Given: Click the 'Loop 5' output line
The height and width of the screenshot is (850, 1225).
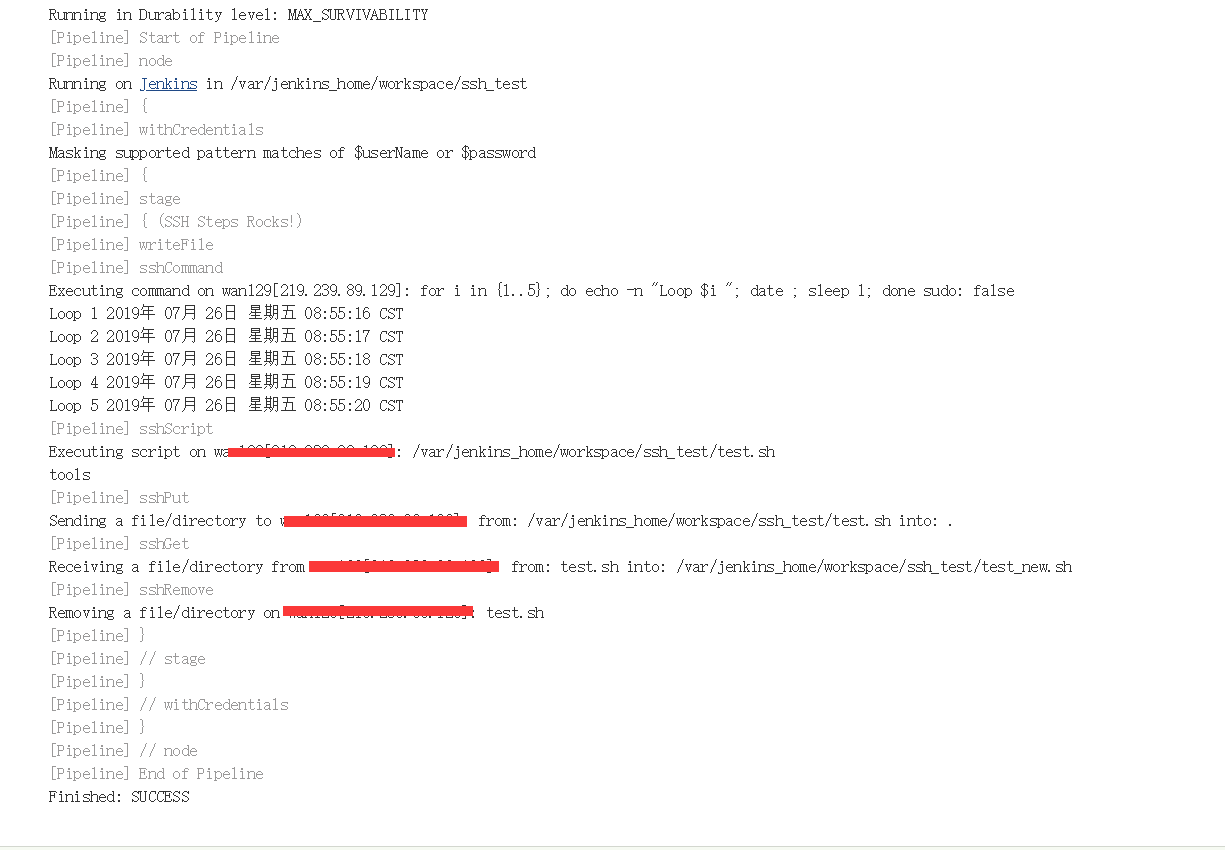Looking at the screenshot, I should (x=226, y=406).
